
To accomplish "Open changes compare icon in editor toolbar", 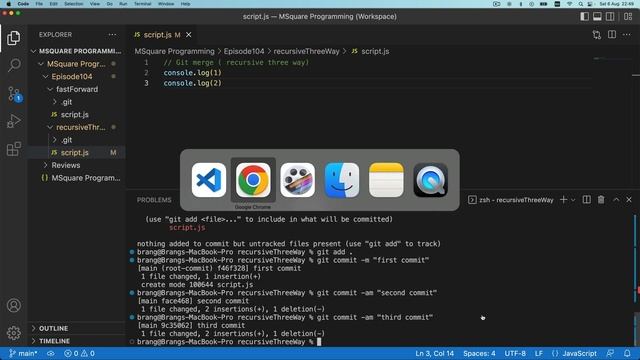I will point(597,35).
